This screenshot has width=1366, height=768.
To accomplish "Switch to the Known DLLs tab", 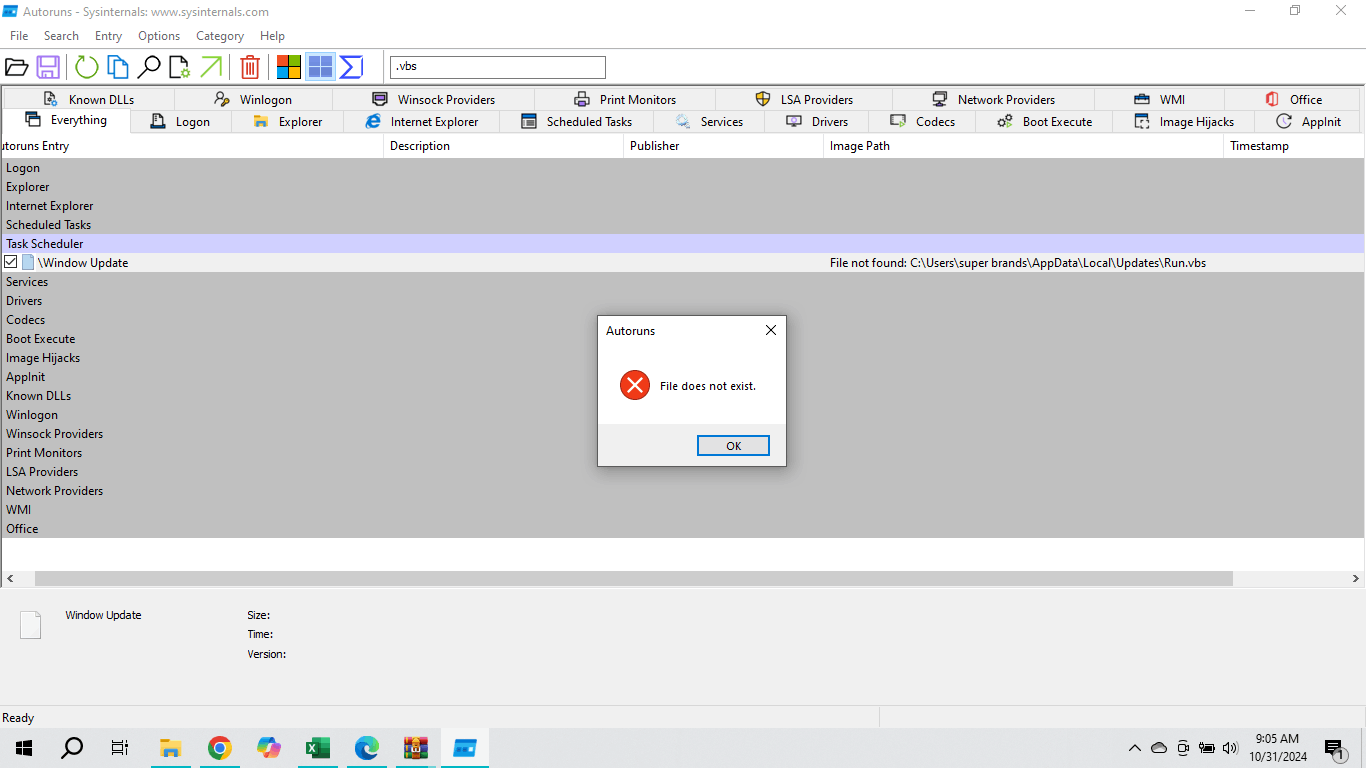I will (88, 99).
